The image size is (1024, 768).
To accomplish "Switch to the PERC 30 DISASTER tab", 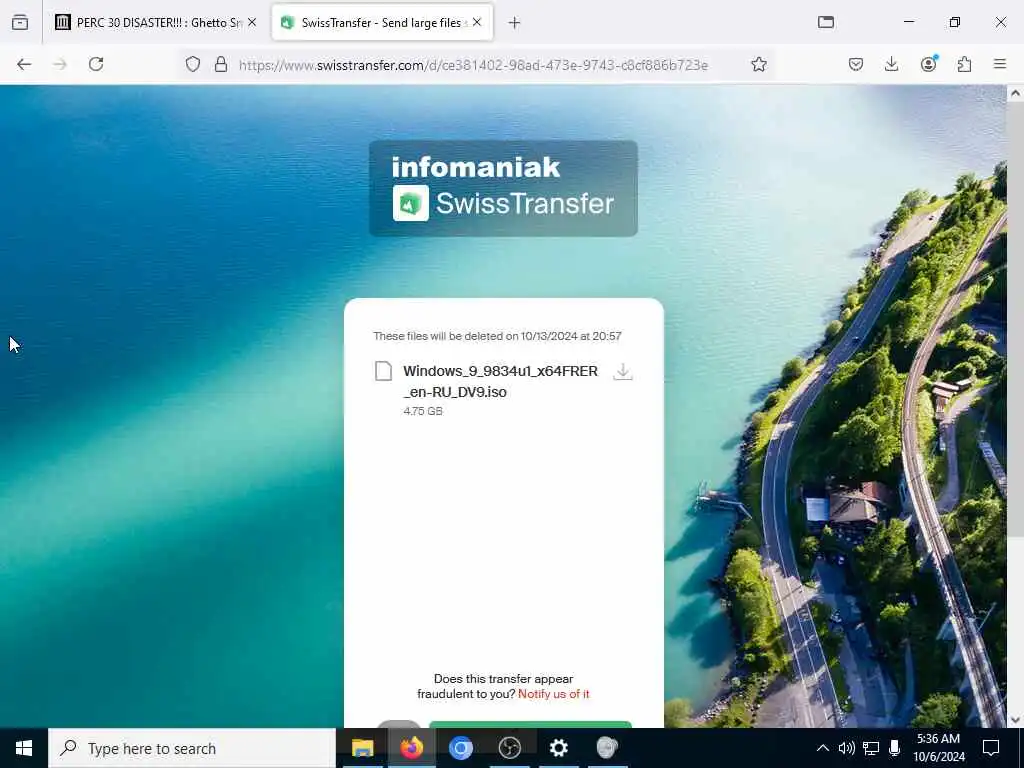I will click(155, 23).
